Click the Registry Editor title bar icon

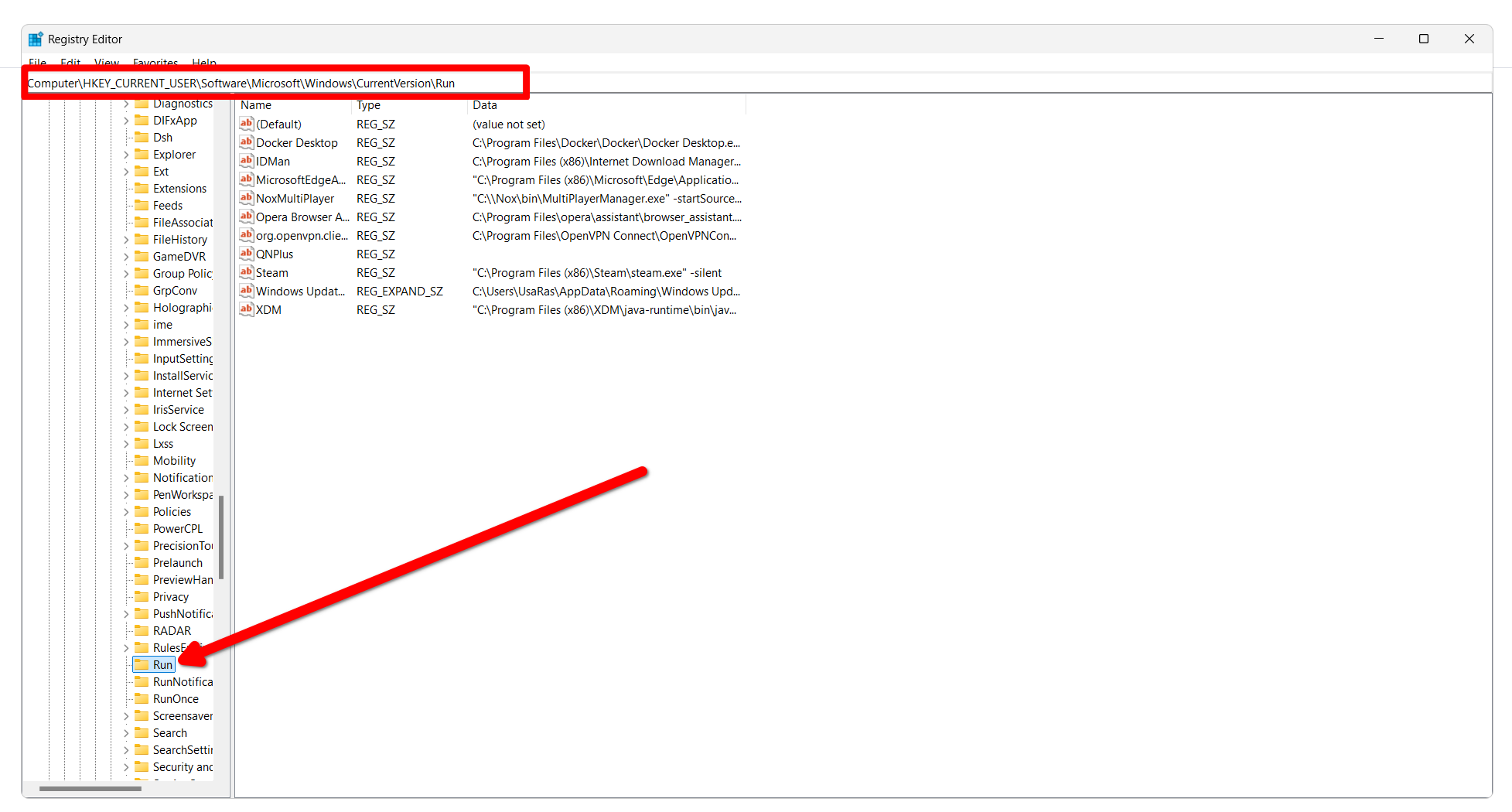click(35, 38)
